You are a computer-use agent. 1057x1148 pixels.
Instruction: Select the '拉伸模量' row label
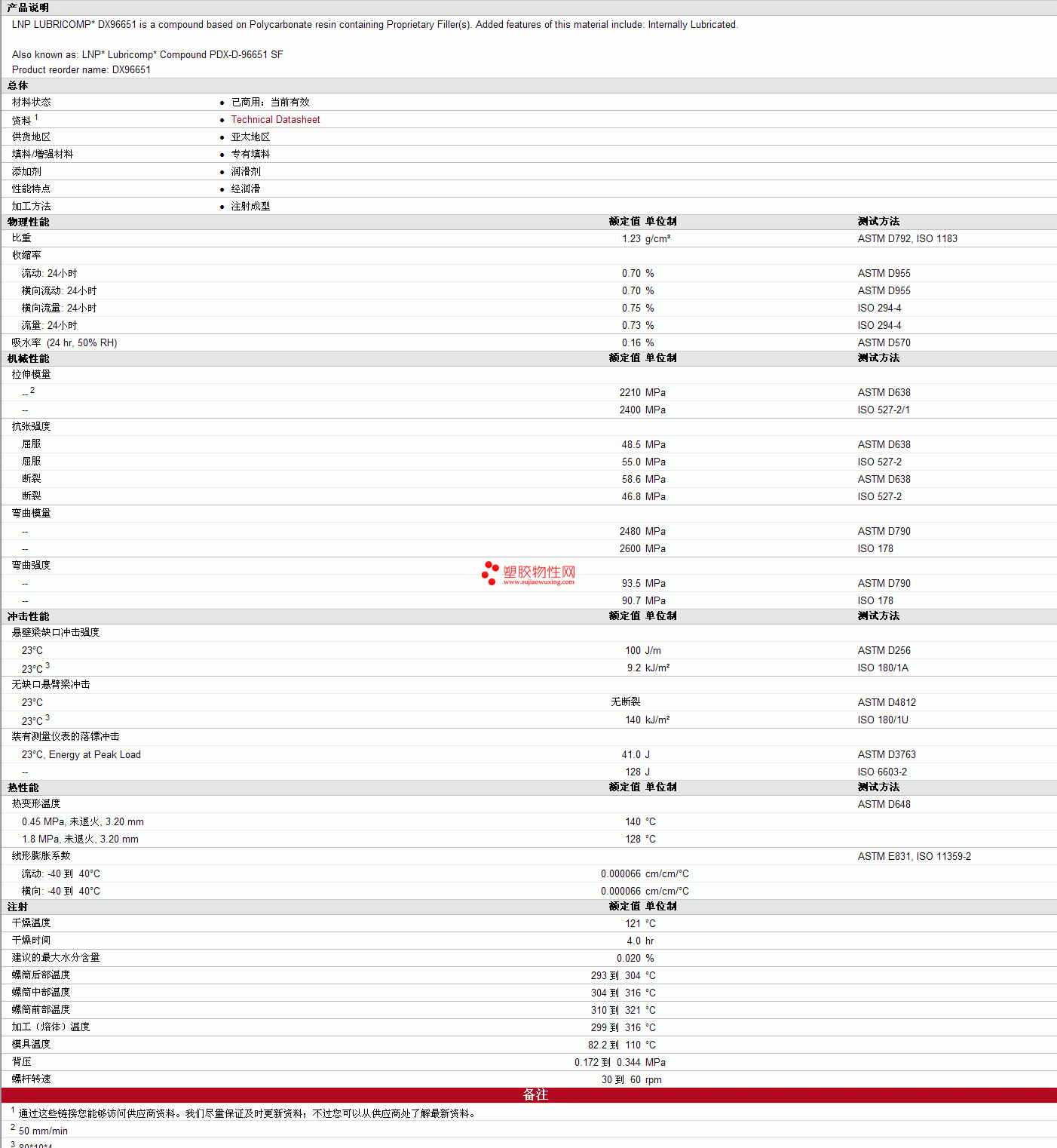point(32,374)
